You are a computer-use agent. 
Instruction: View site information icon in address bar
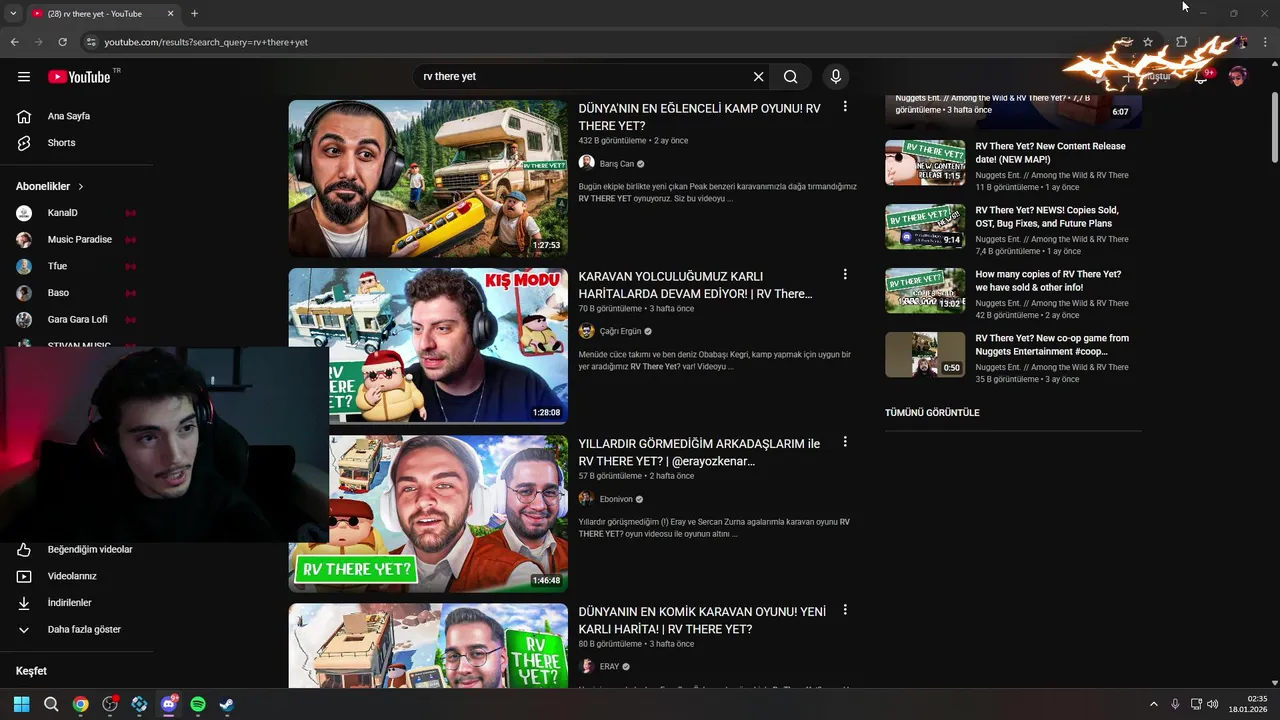click(x=91, y=42)
